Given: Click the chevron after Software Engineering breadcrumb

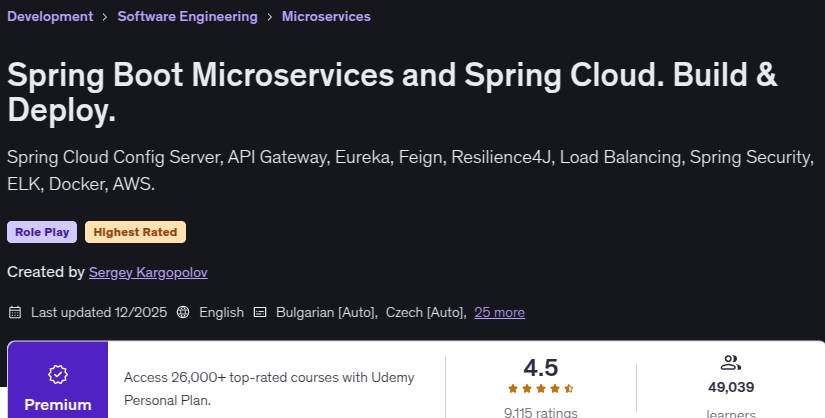Looking at the screenshot, I should 270,17.
